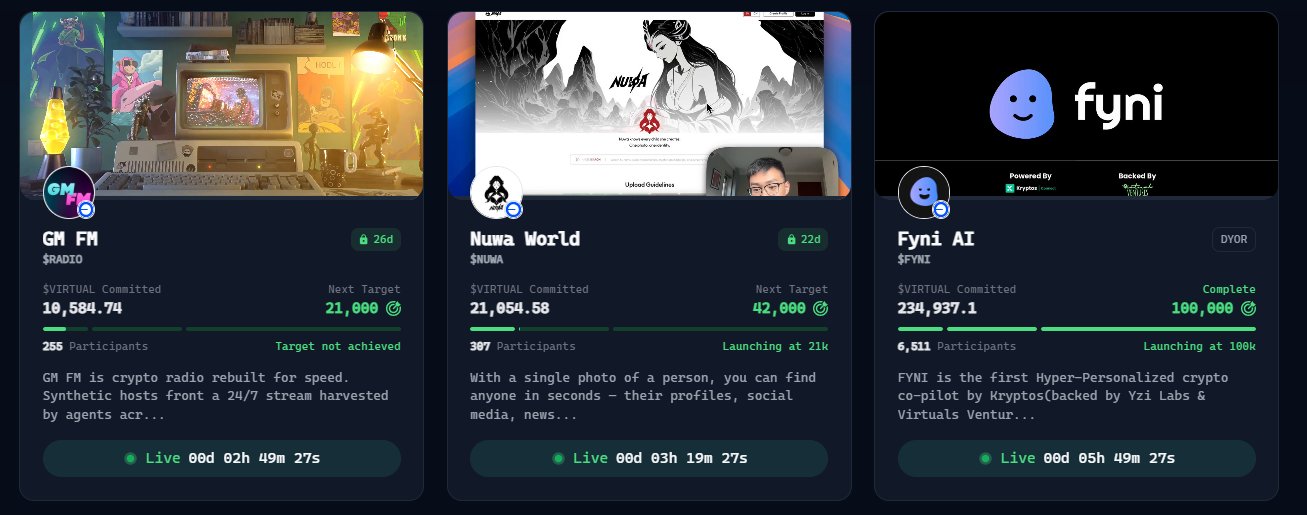Click the target icon beside 21,000
This screenshot has height=515, width=1307.
tap(393, 308)
